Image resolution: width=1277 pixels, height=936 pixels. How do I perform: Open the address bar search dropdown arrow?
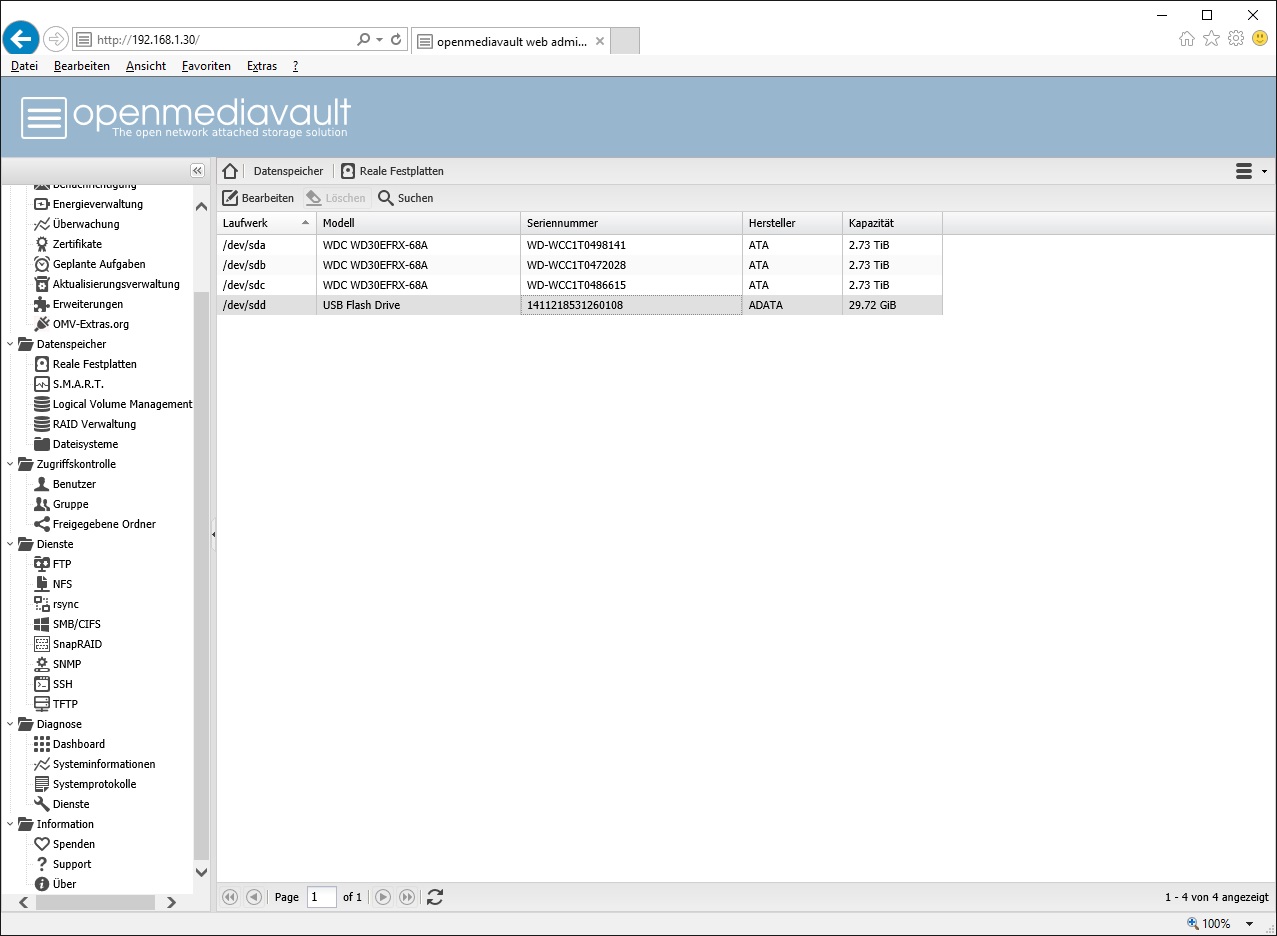pos(379,40)
